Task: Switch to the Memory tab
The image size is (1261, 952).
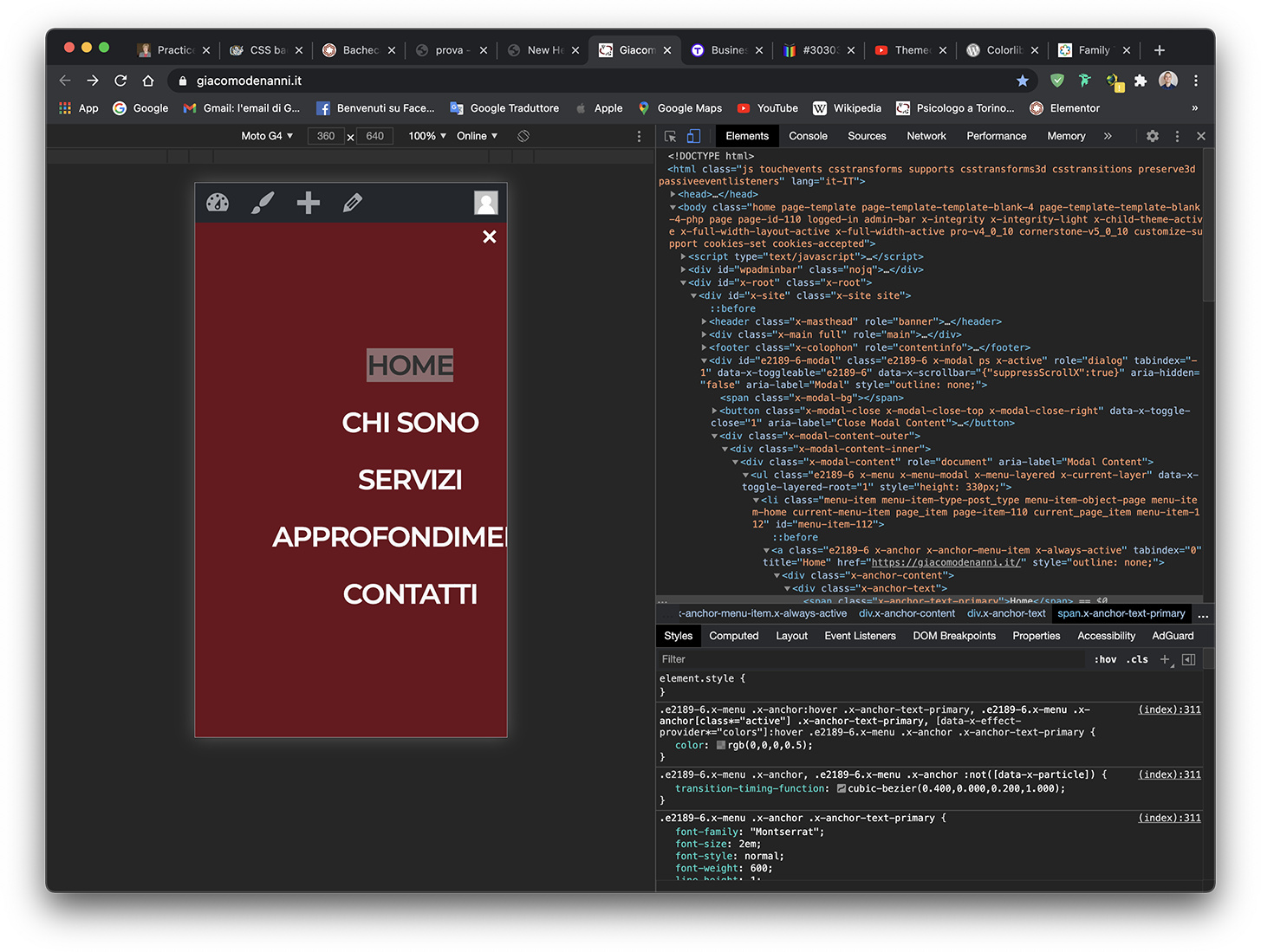Action: pos(1066,136)
